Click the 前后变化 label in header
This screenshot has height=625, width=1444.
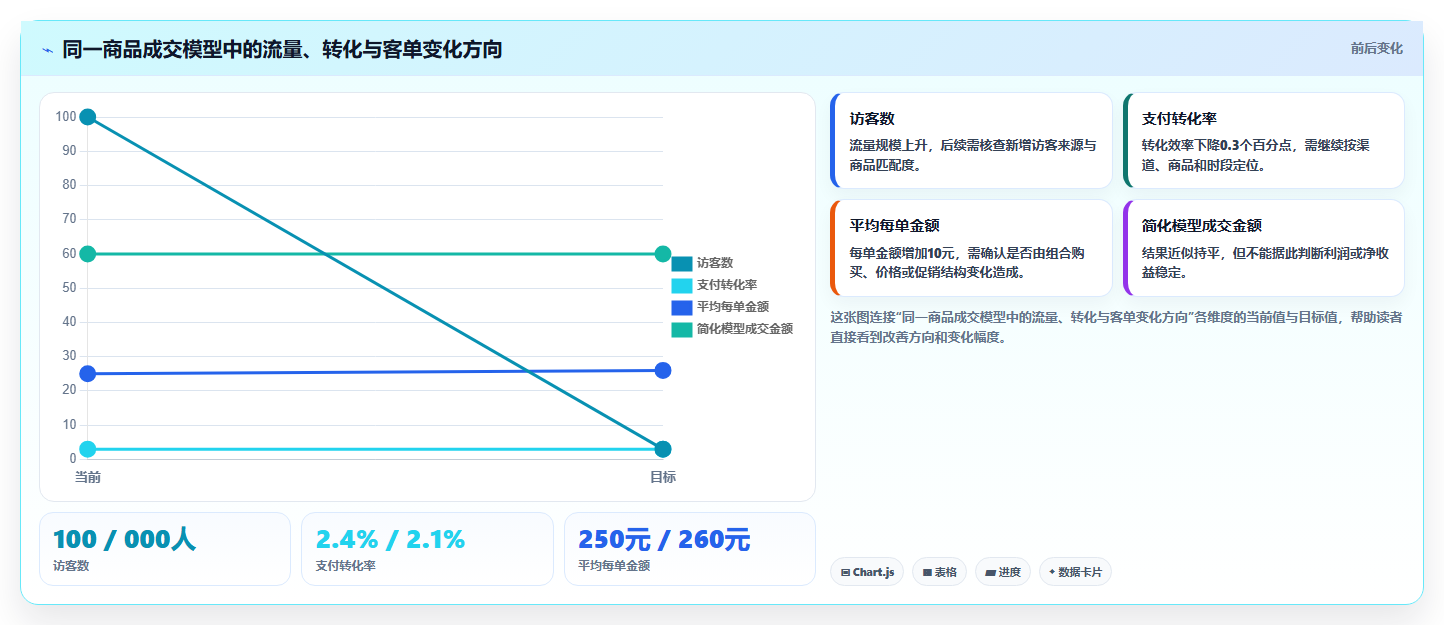point(1376,48)
